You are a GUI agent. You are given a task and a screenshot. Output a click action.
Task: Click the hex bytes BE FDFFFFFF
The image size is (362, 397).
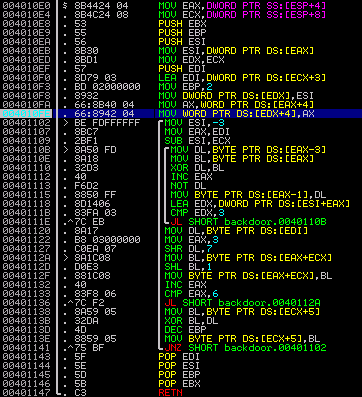pos(108,123)
